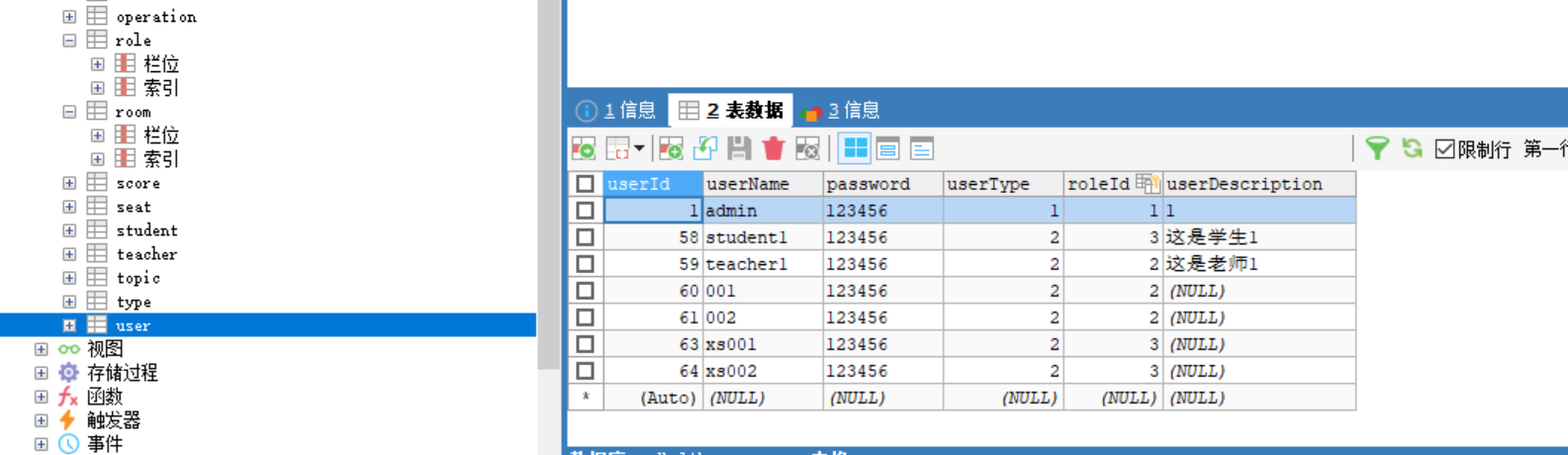
Task: Switch to form view mode icon
Action: [888, 148]
